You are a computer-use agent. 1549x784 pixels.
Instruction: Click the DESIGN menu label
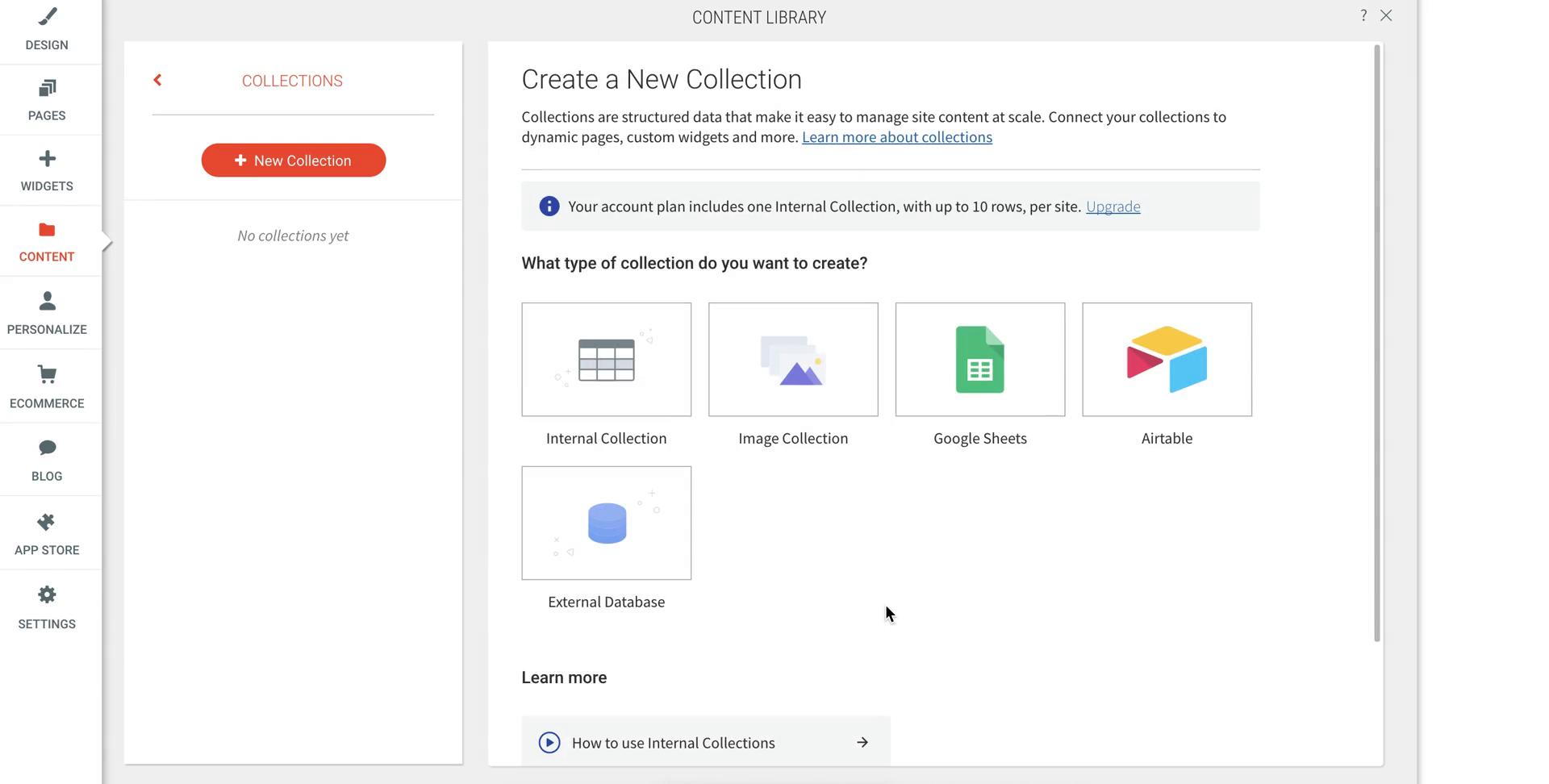pyautogui.click(x=47, y=45)
